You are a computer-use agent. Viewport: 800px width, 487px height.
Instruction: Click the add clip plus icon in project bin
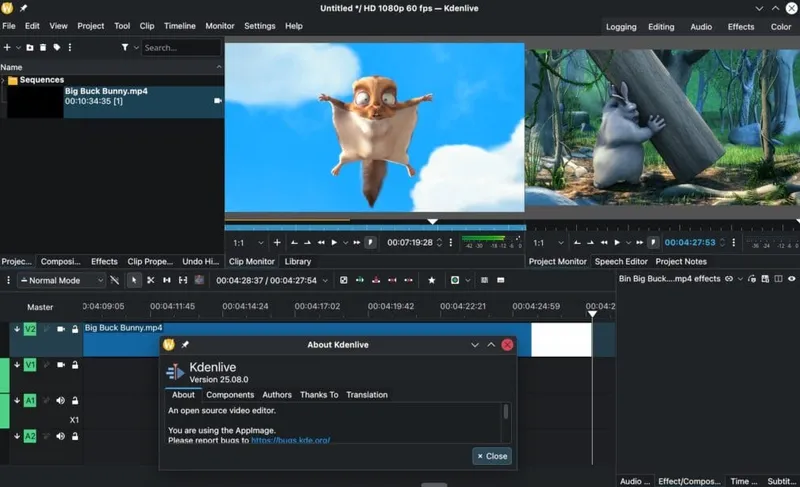point(7,47)
